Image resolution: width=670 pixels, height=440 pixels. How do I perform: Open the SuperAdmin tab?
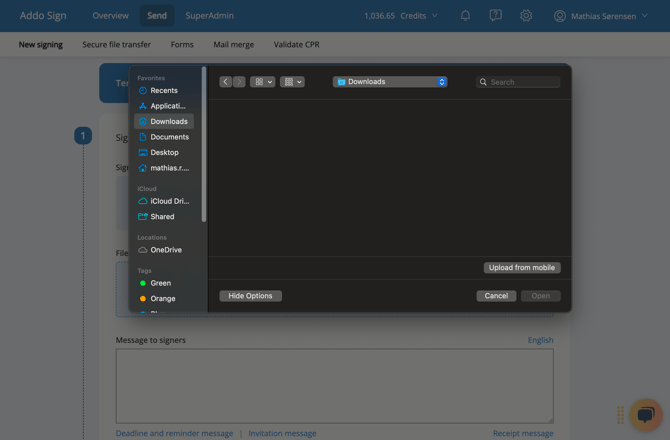209,16
